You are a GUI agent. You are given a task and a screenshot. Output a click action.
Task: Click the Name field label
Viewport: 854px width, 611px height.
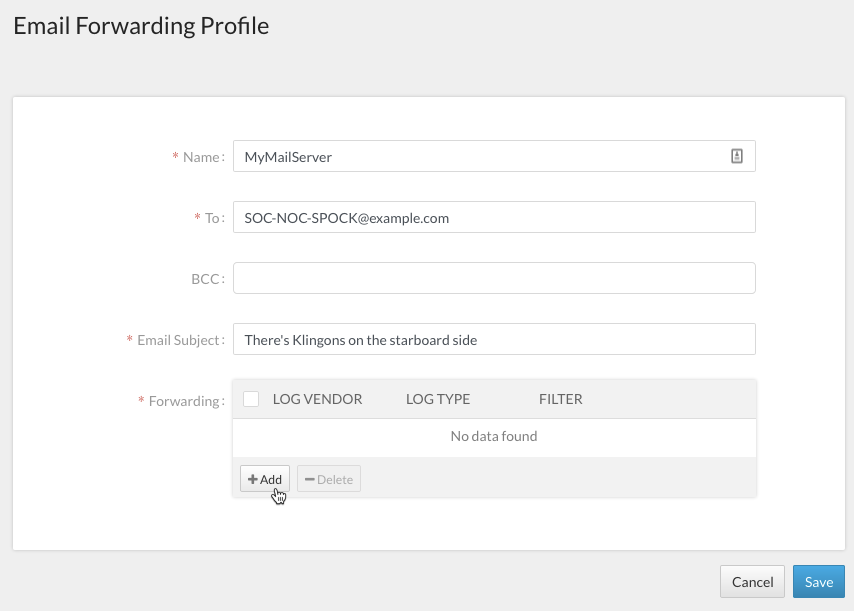pyautogui.click(x=203, y=157)
